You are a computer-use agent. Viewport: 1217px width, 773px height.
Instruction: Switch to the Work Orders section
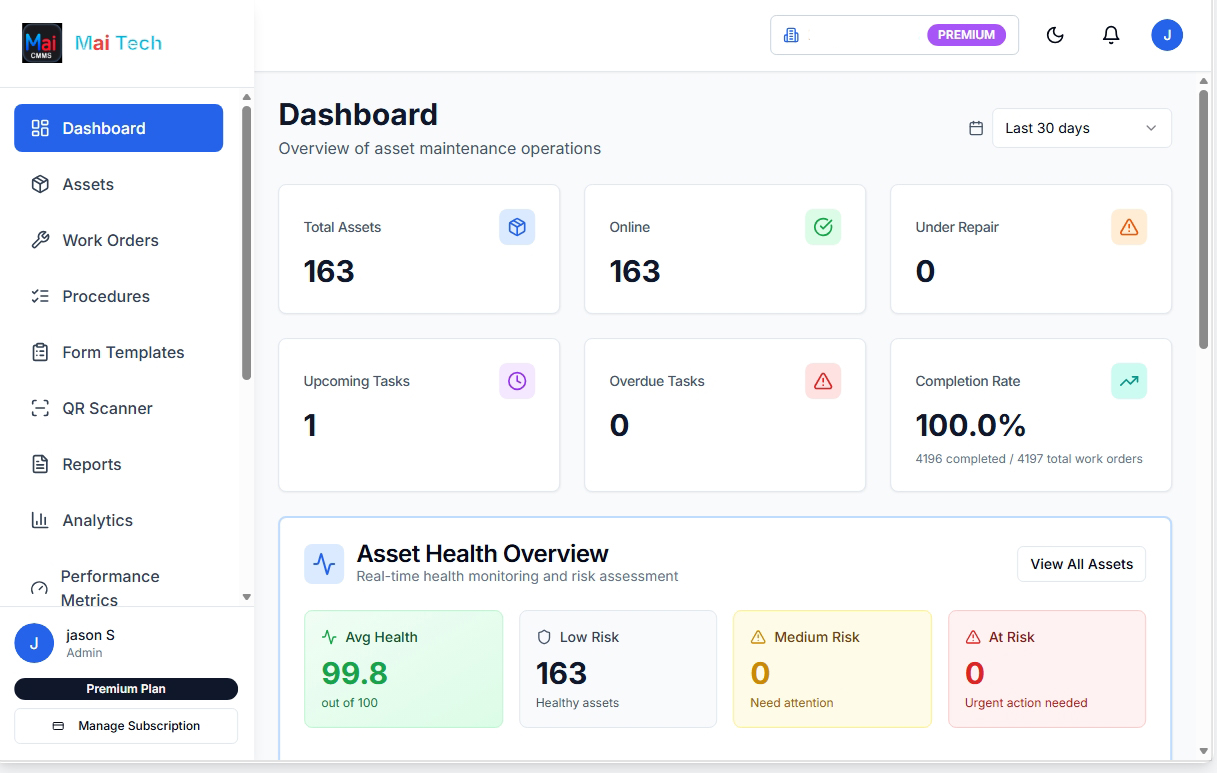[110, 240]
